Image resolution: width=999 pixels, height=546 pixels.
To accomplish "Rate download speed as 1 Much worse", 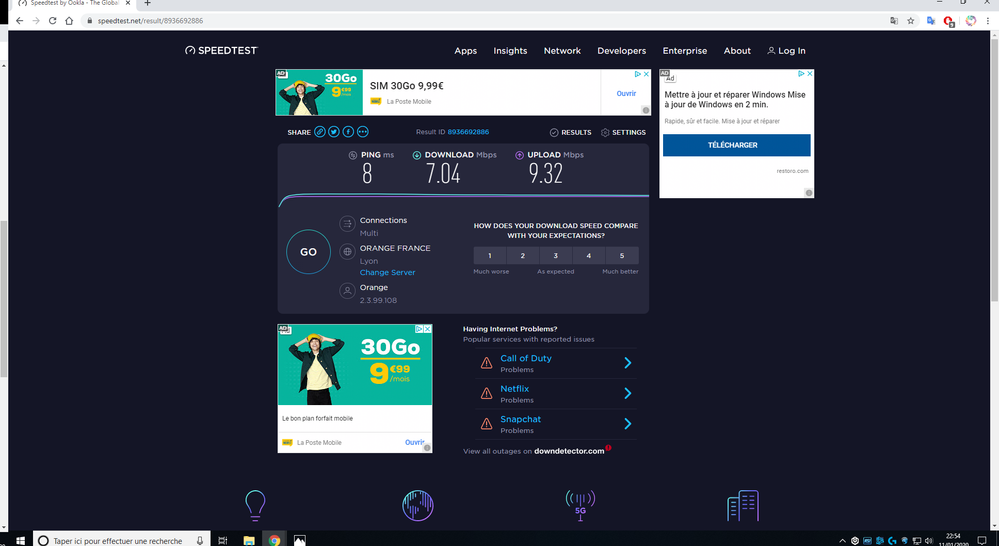I will click(490, 256).
